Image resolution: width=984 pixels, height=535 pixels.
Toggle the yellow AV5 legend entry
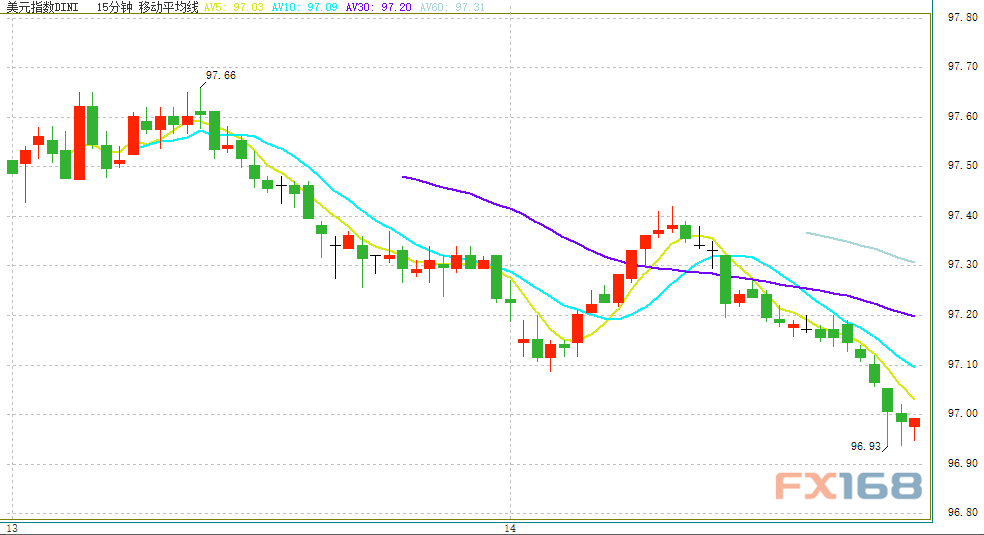click(x=234, y=7)
